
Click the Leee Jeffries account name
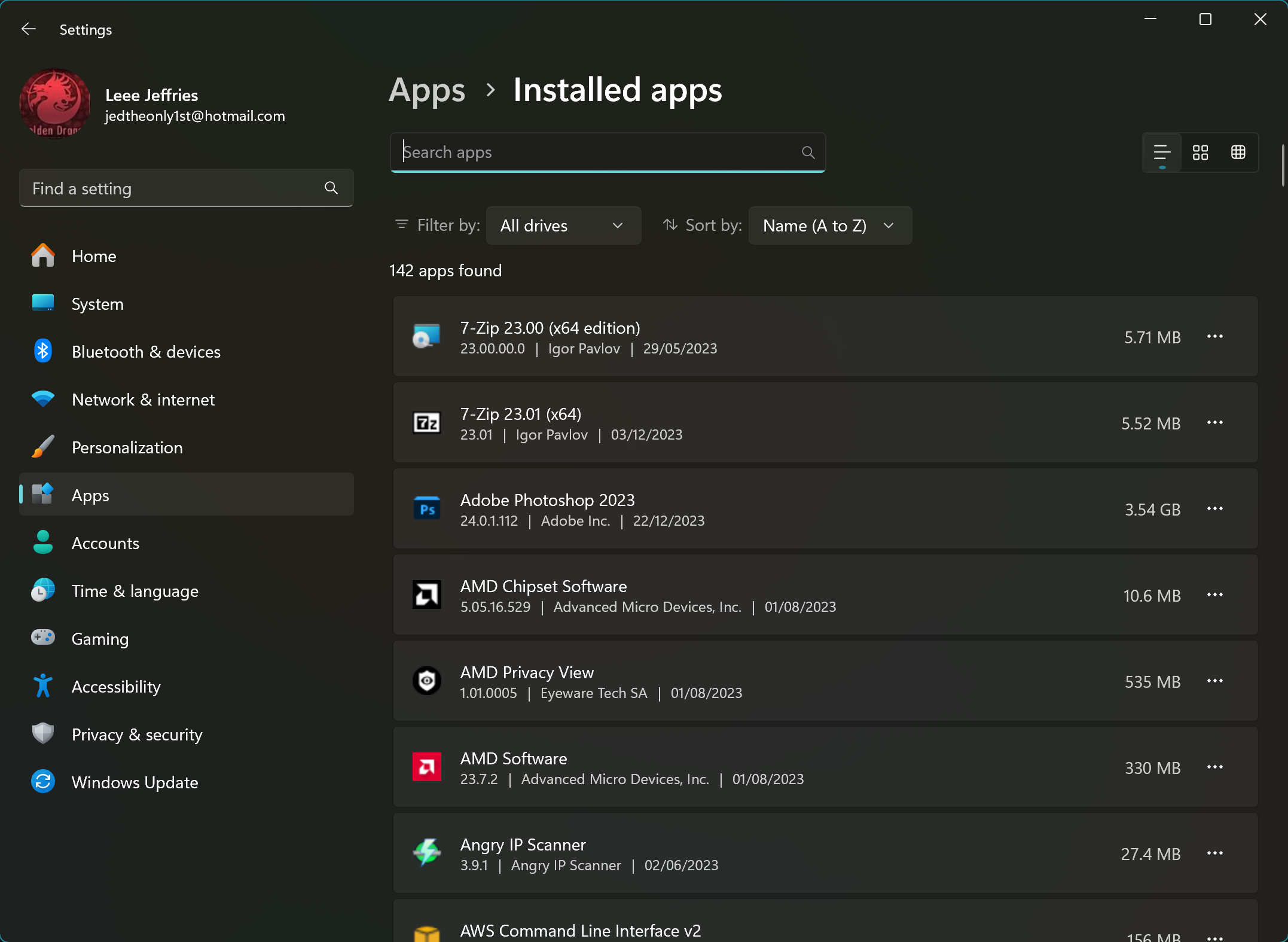click(151, 95)
